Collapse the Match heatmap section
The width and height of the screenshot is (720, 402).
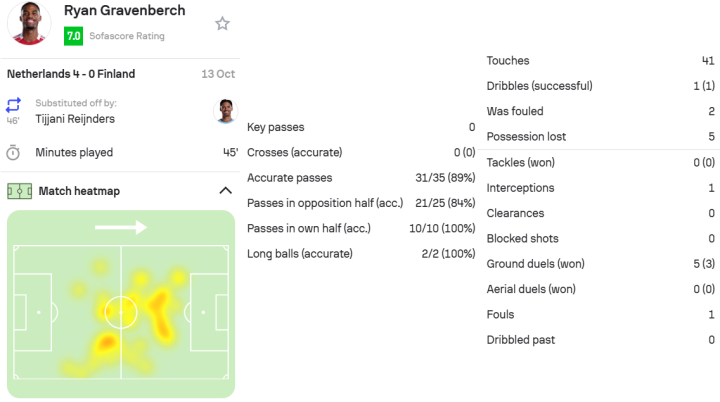224,191
